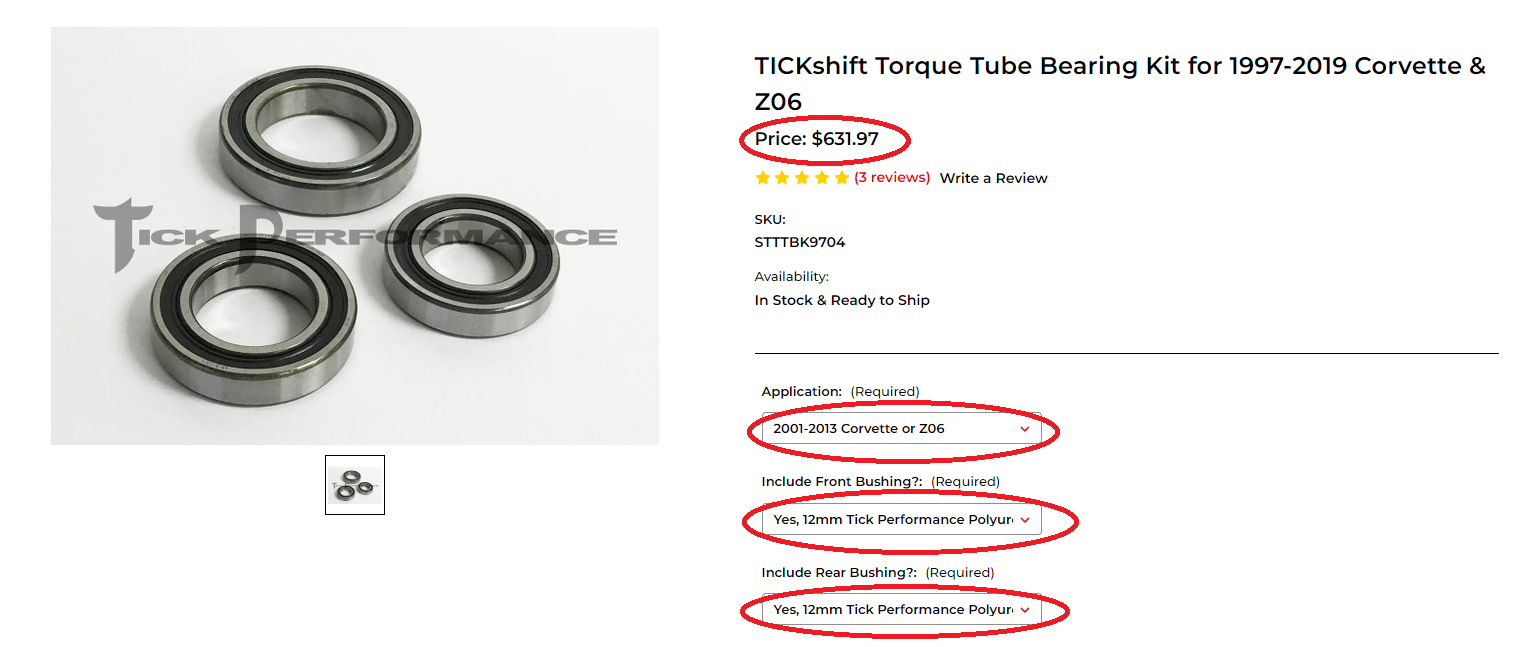Select the bearing kit thumbnail below the main photo
The image size is (1515, 647).
click(x=354, y=484)
